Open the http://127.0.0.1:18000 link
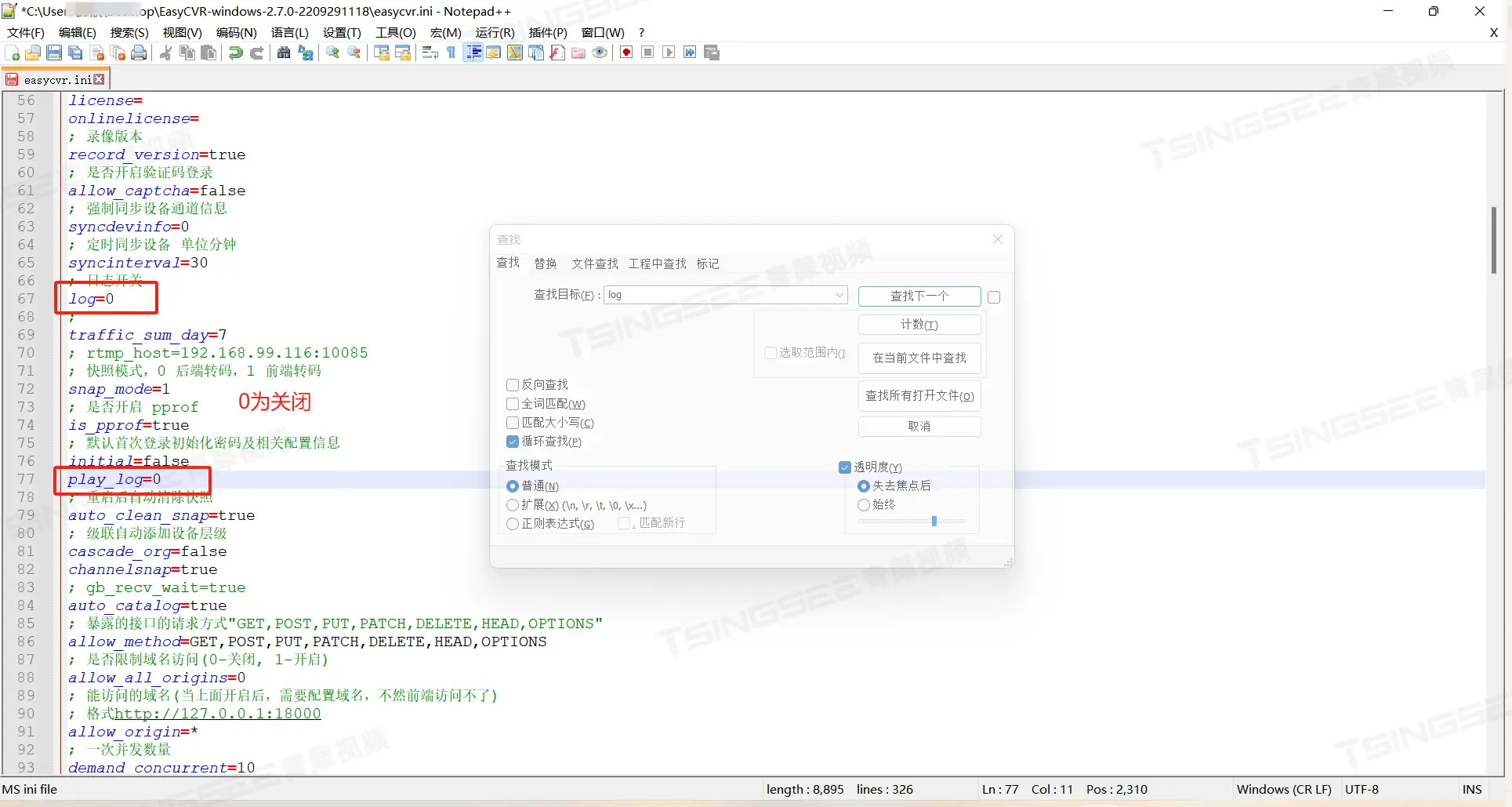Viewport: 1512px width, 807px height. tap(218, 714)
